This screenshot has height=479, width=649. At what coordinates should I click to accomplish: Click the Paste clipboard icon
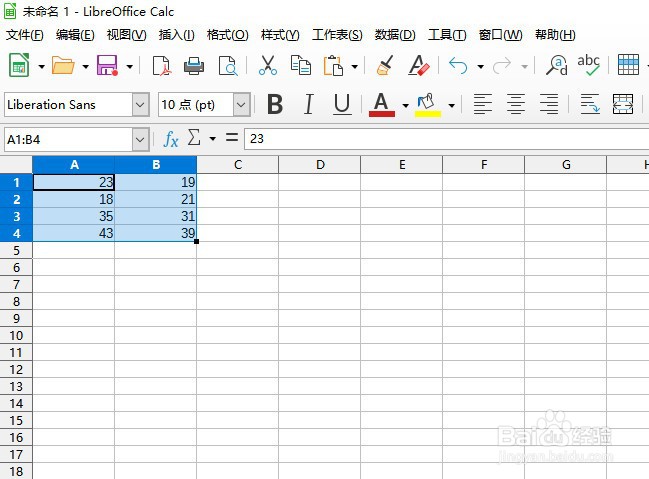pos(333,65)
